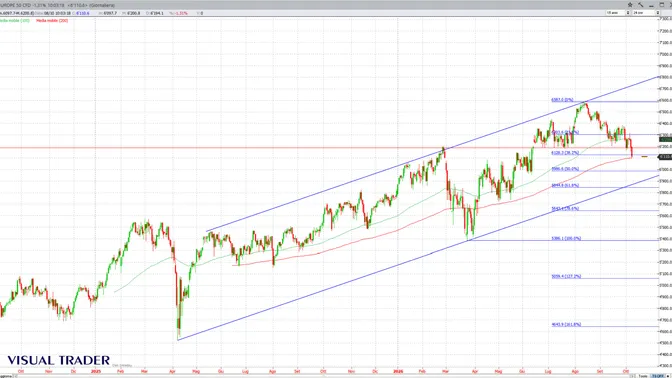
Task: Click the small arrow at bottom-right corner
Action: click(669, 376)
